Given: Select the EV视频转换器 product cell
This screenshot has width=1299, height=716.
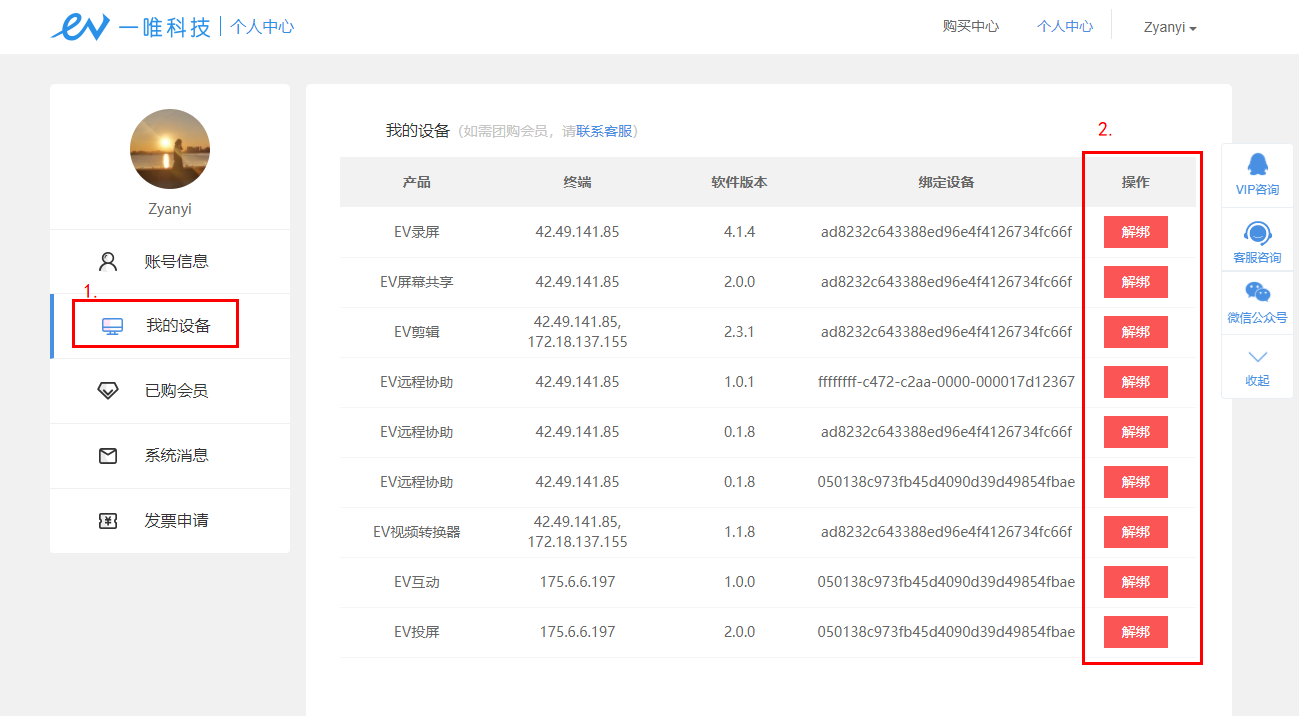Looking at the screenshot, I should (417, 532).
